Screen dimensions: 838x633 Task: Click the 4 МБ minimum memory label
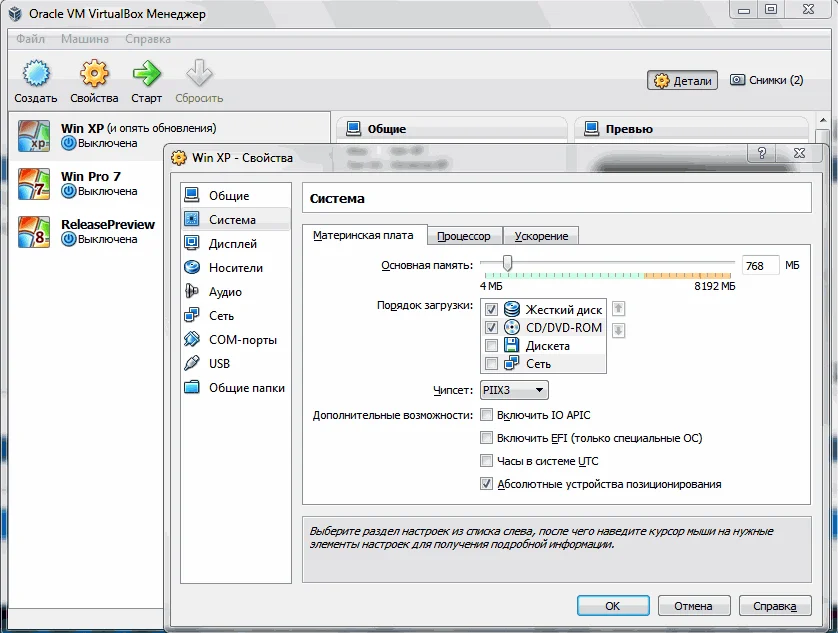[x=491, y=286]
